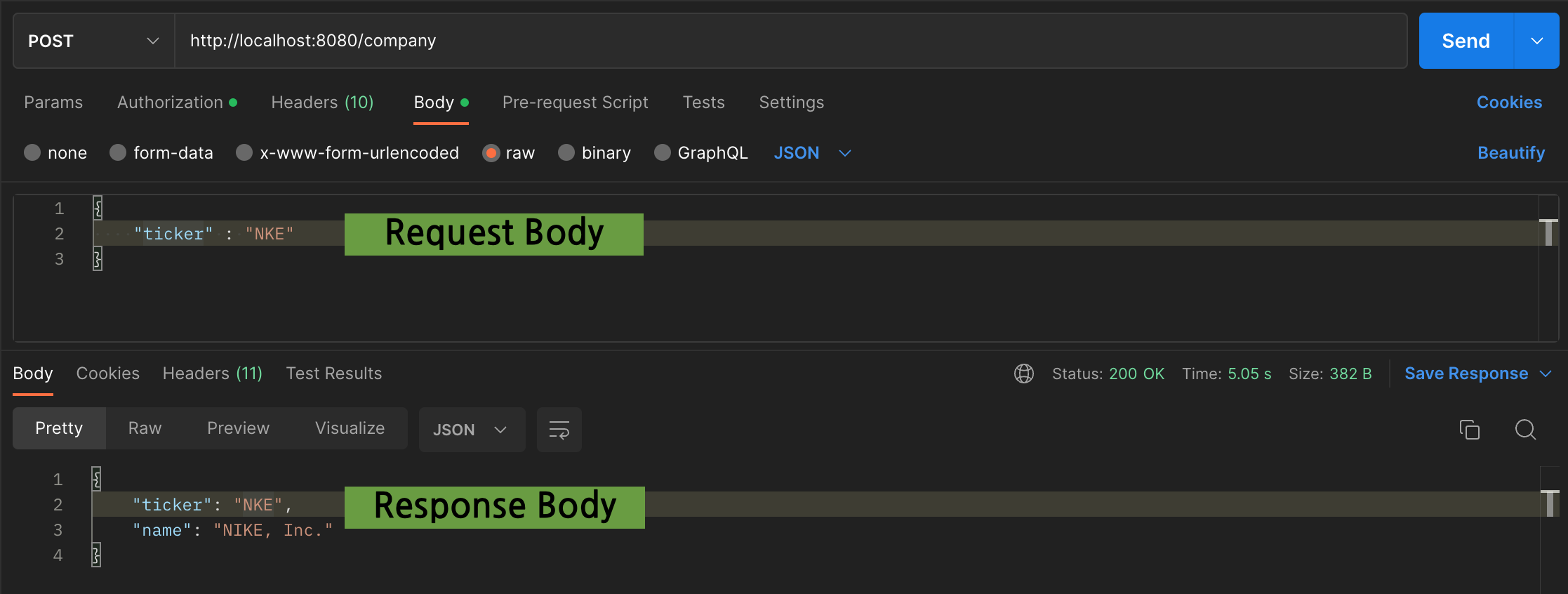Click the "NKE" value in request body
This screenshot has width=1568, height=594.
[270, 234]
